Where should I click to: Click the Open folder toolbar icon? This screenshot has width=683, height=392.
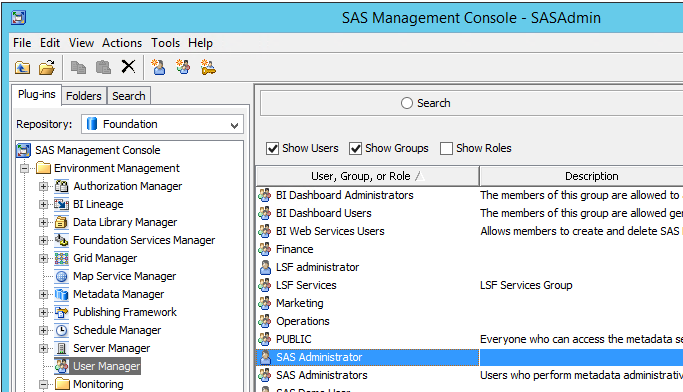coord(47,68)
